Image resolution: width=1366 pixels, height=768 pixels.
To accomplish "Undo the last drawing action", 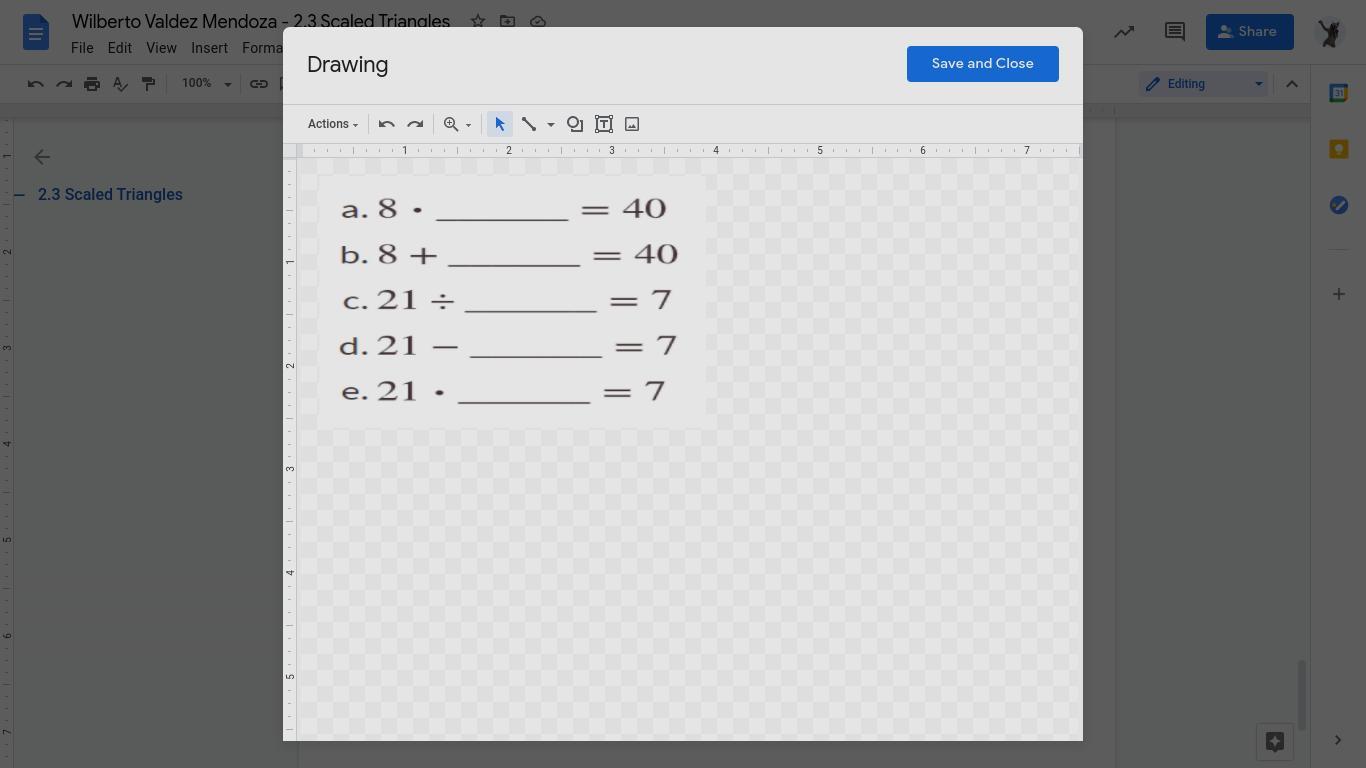I will tap(386, 124).
